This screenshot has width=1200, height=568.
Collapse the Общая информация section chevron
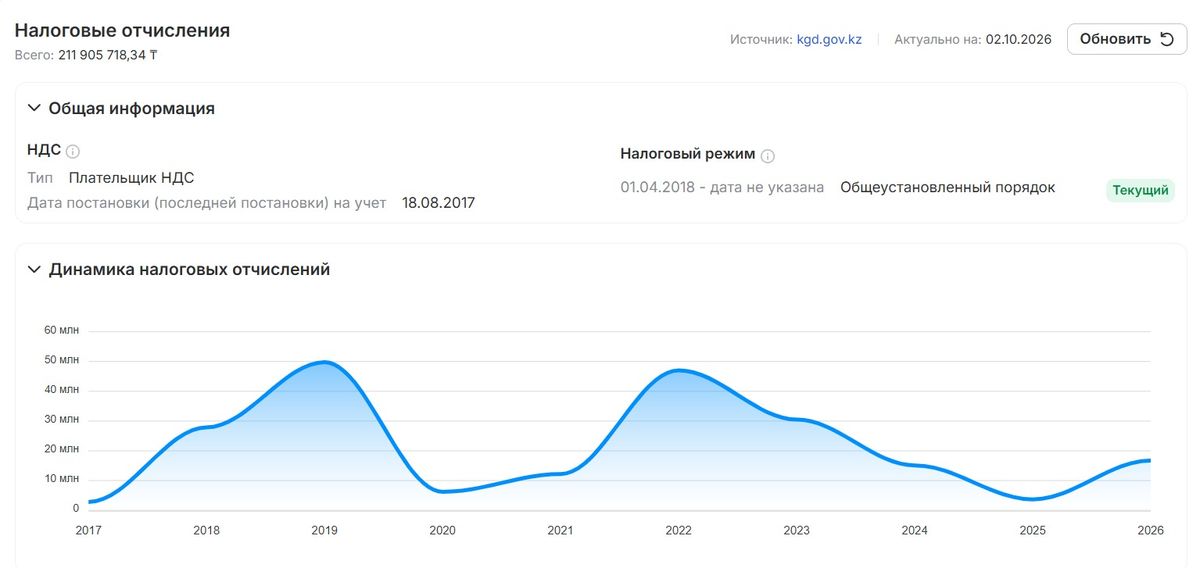click(34, 108)
